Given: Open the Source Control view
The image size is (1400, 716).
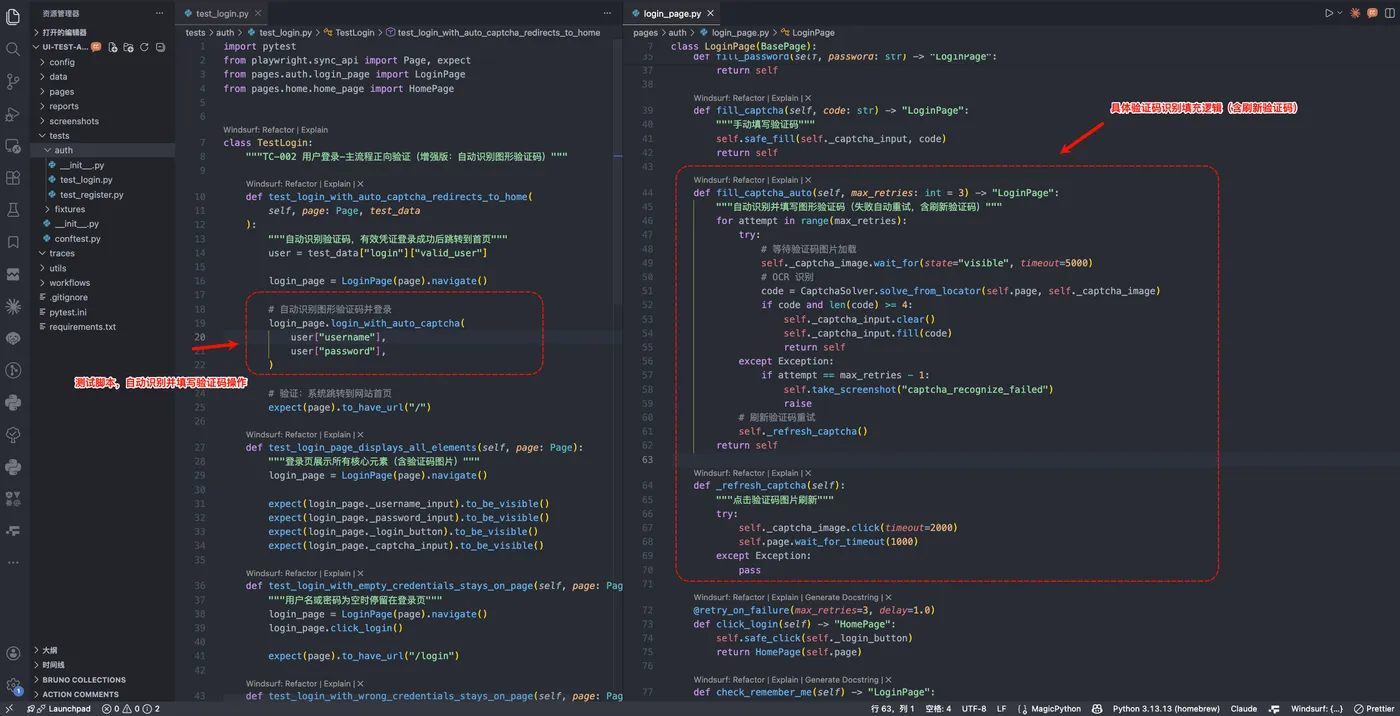Looking at the screenshot, I should pos(13,81).
